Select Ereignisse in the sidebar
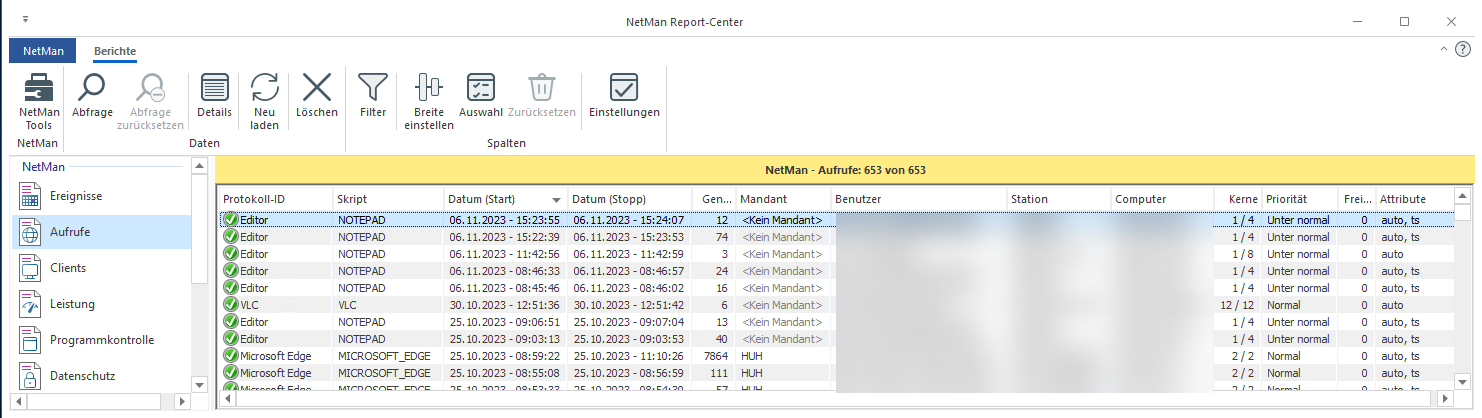 (x=76, y=197)
